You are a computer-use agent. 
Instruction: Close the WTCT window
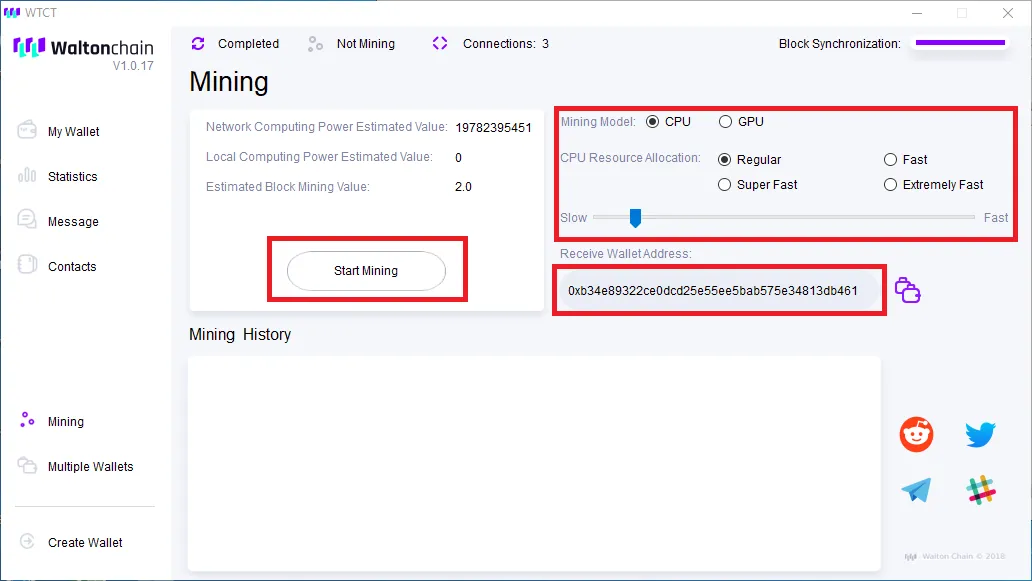coord(1008,13)
